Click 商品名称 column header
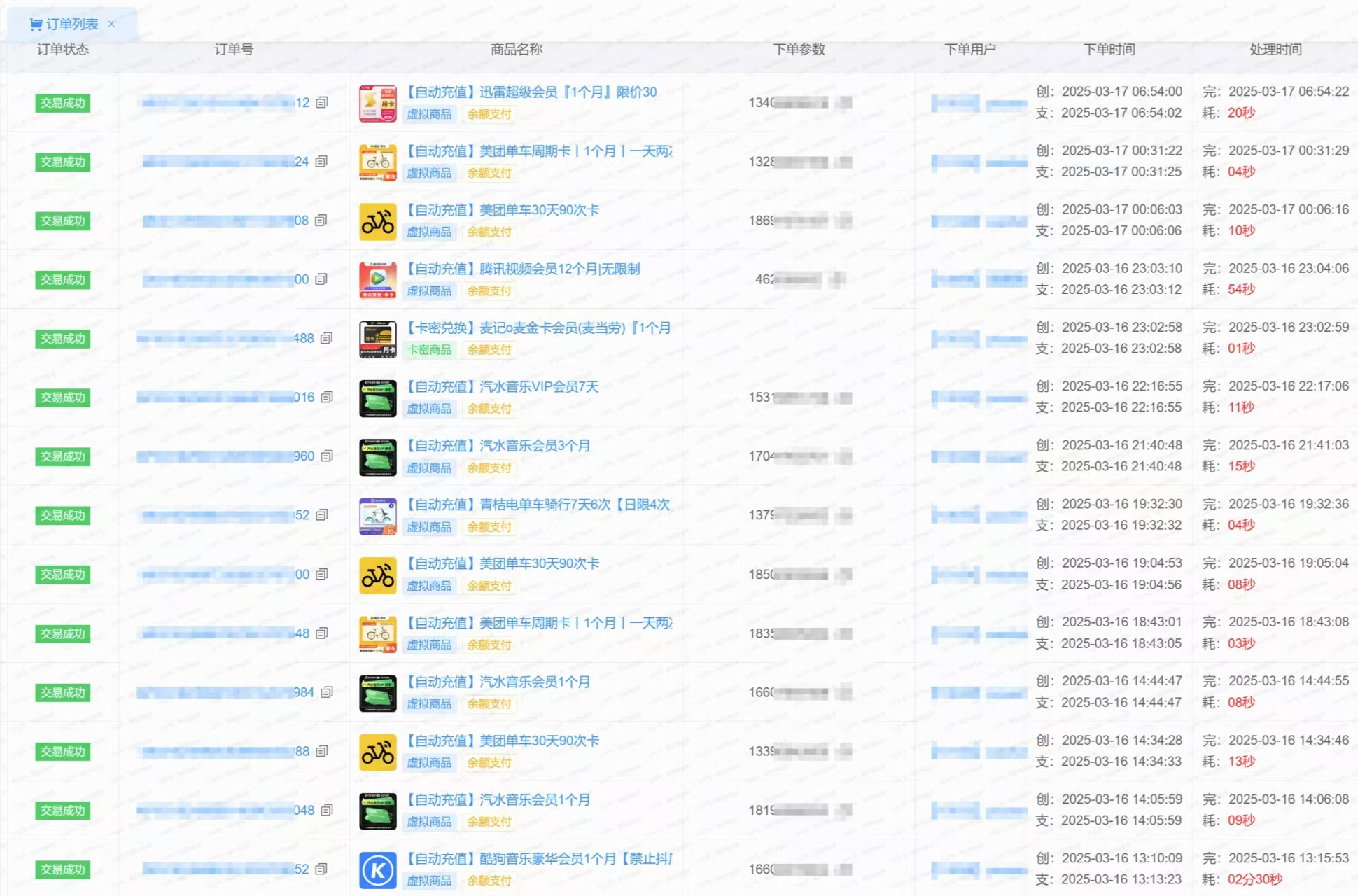This screenshot has height=896, width=1358. point(517,50)
